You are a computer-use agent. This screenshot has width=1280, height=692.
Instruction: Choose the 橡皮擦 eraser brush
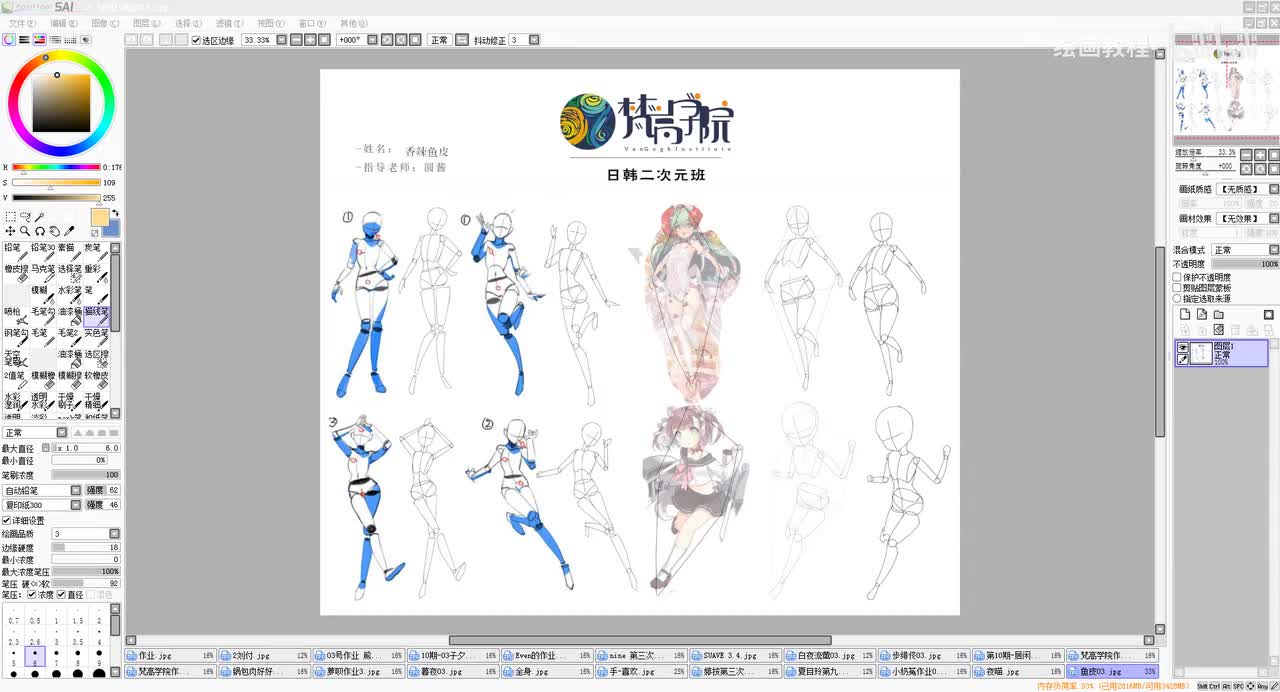click(x=15, y=273)
